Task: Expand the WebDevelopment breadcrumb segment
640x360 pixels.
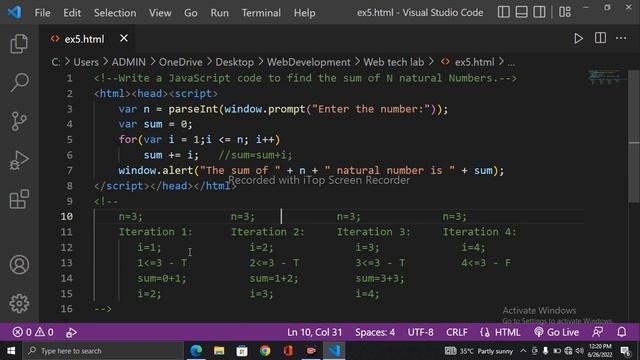Action: click(x=308, y=62)
